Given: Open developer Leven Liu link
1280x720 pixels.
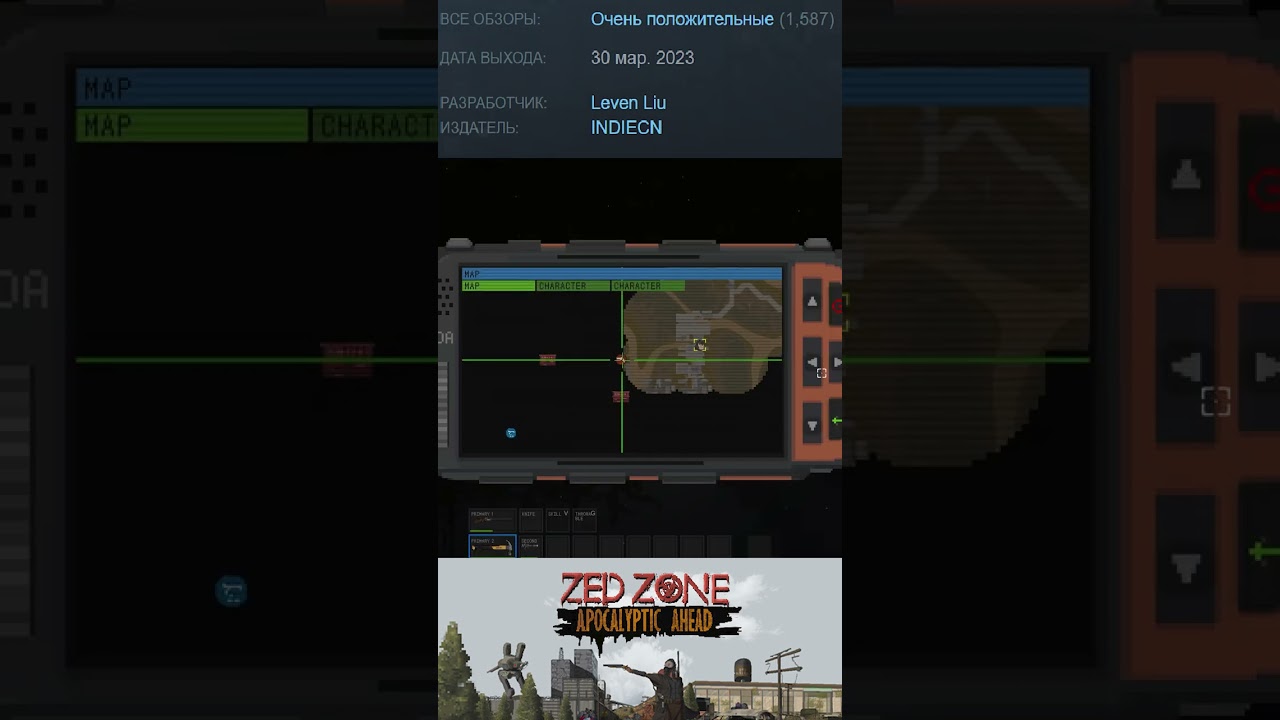Looking at the screenshot, I should (x=628, y=103).
